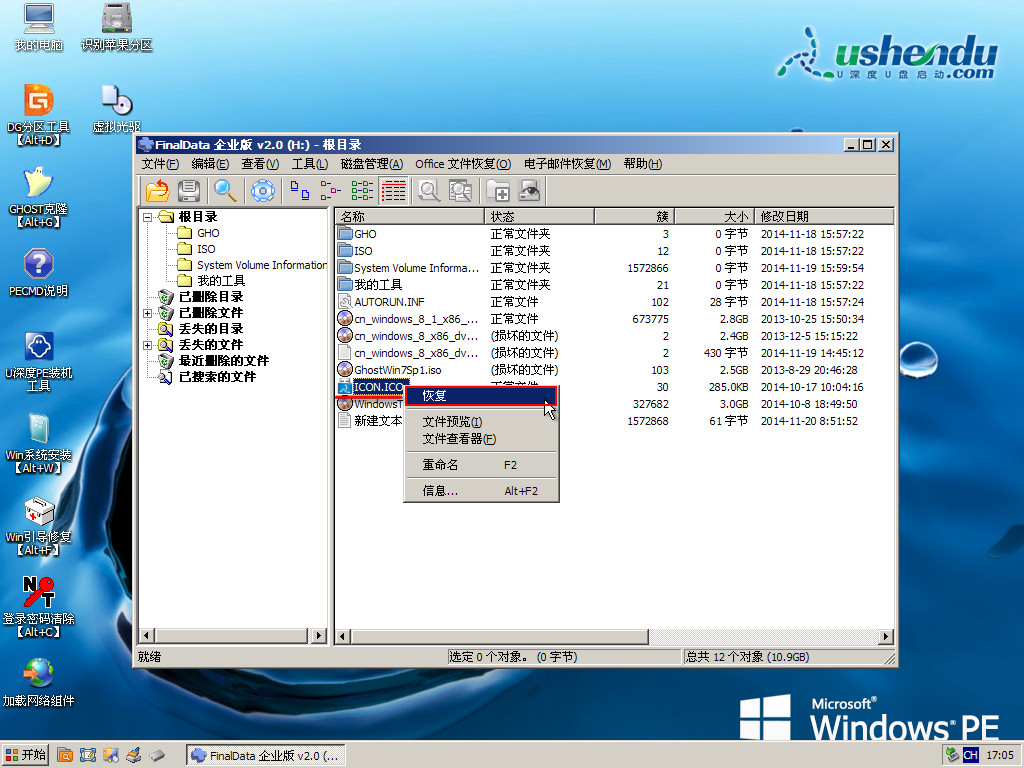Image resolution: width=1024 pixels, height=768 pixels.
Task: Switch to list view (green icon)
Action: [x=362, y=191]
